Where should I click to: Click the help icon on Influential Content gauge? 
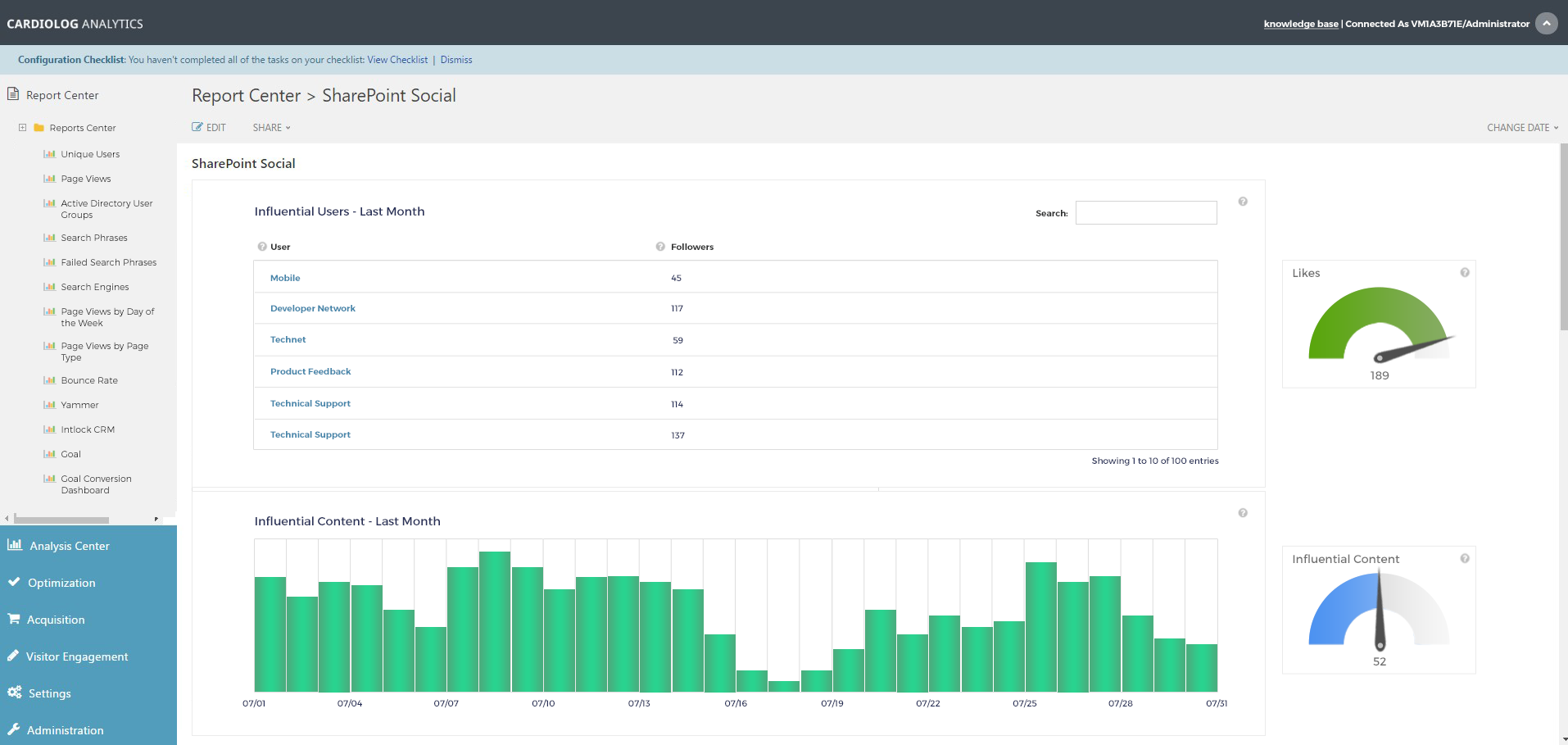coord(1465,559)
